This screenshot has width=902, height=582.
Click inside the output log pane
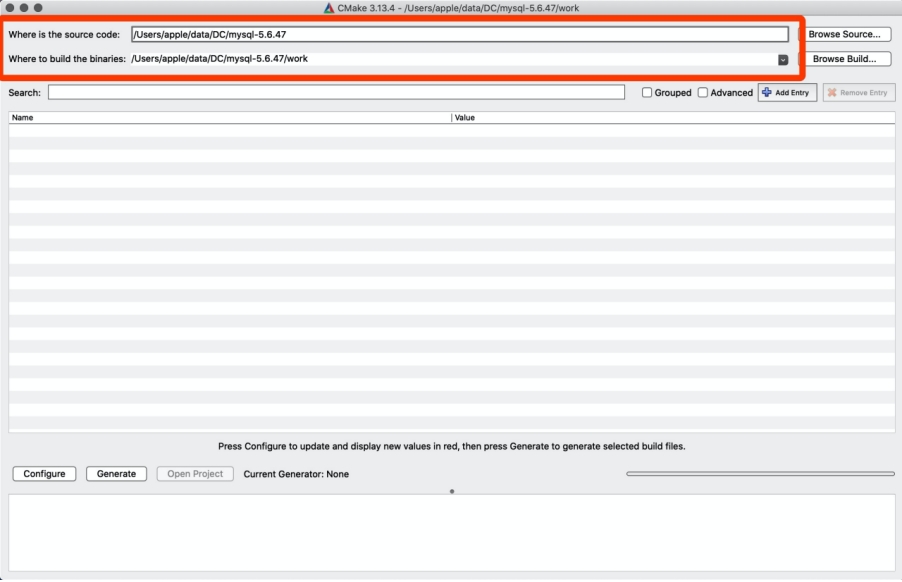pos(452,533)
